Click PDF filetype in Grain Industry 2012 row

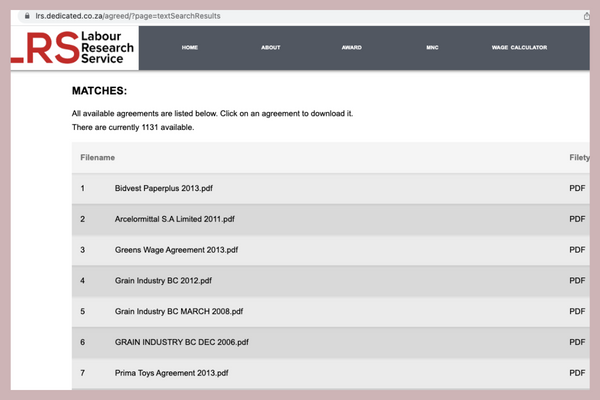point(577,281)
